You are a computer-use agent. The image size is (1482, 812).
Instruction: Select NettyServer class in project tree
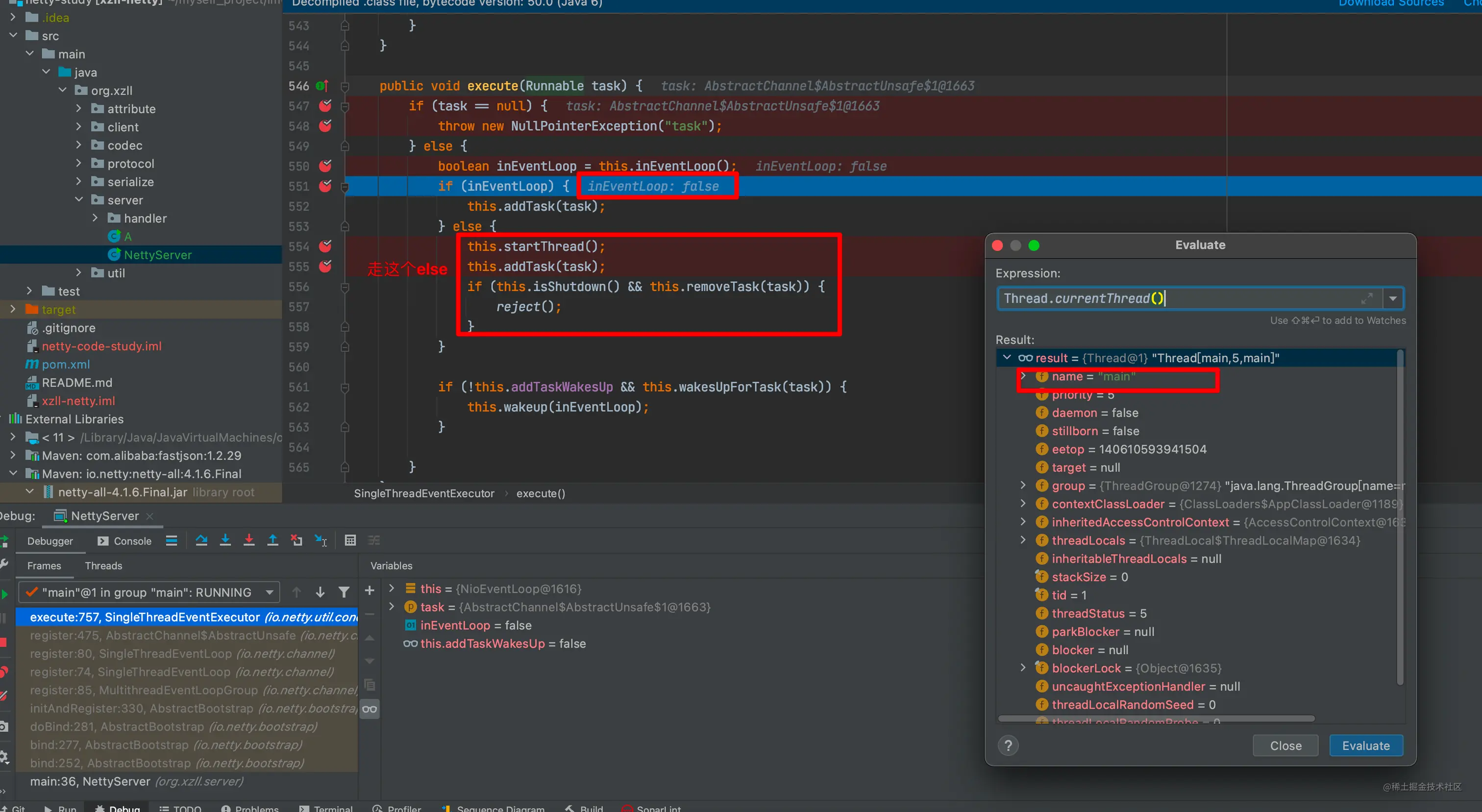tap(158, 255)
